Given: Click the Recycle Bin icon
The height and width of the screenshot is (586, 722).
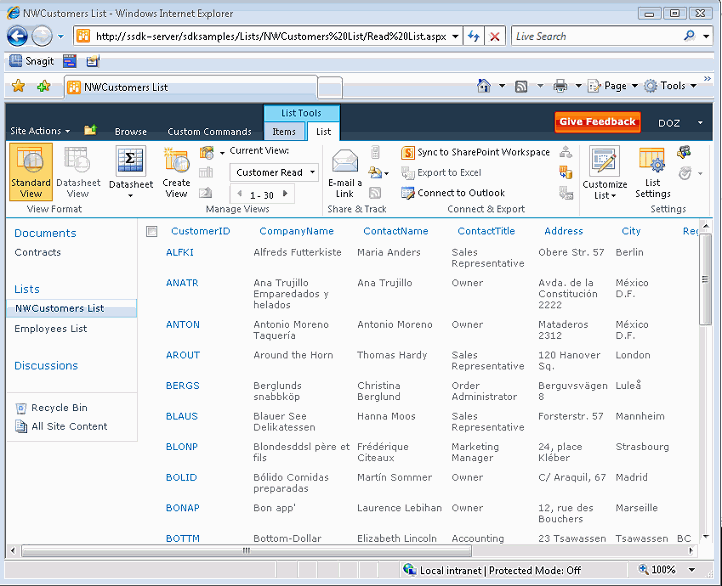Looking at the screenshot, I should (21, 408).
